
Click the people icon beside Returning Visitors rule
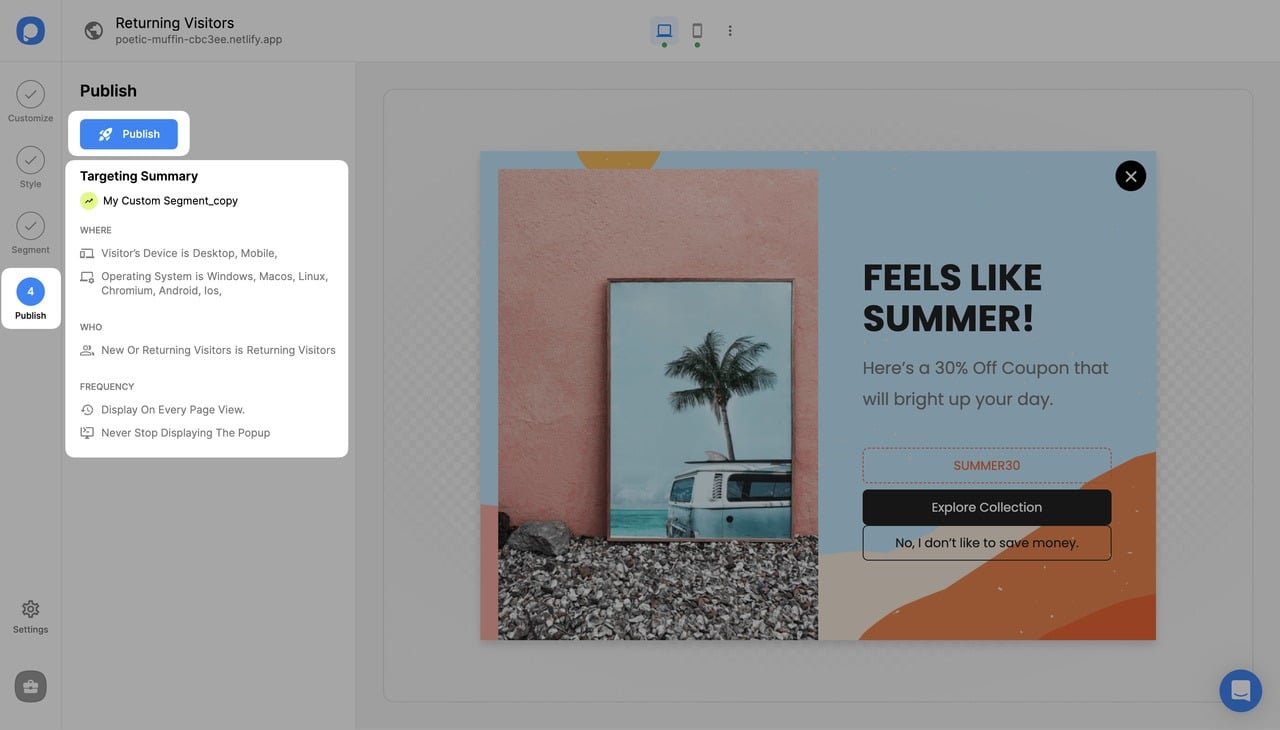pos(87,351)
